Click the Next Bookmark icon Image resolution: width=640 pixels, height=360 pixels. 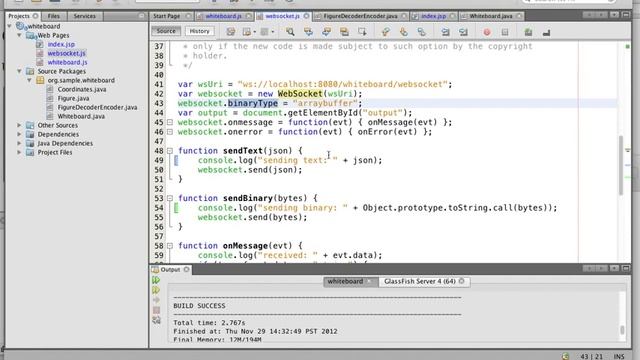[x=404, y=32]
